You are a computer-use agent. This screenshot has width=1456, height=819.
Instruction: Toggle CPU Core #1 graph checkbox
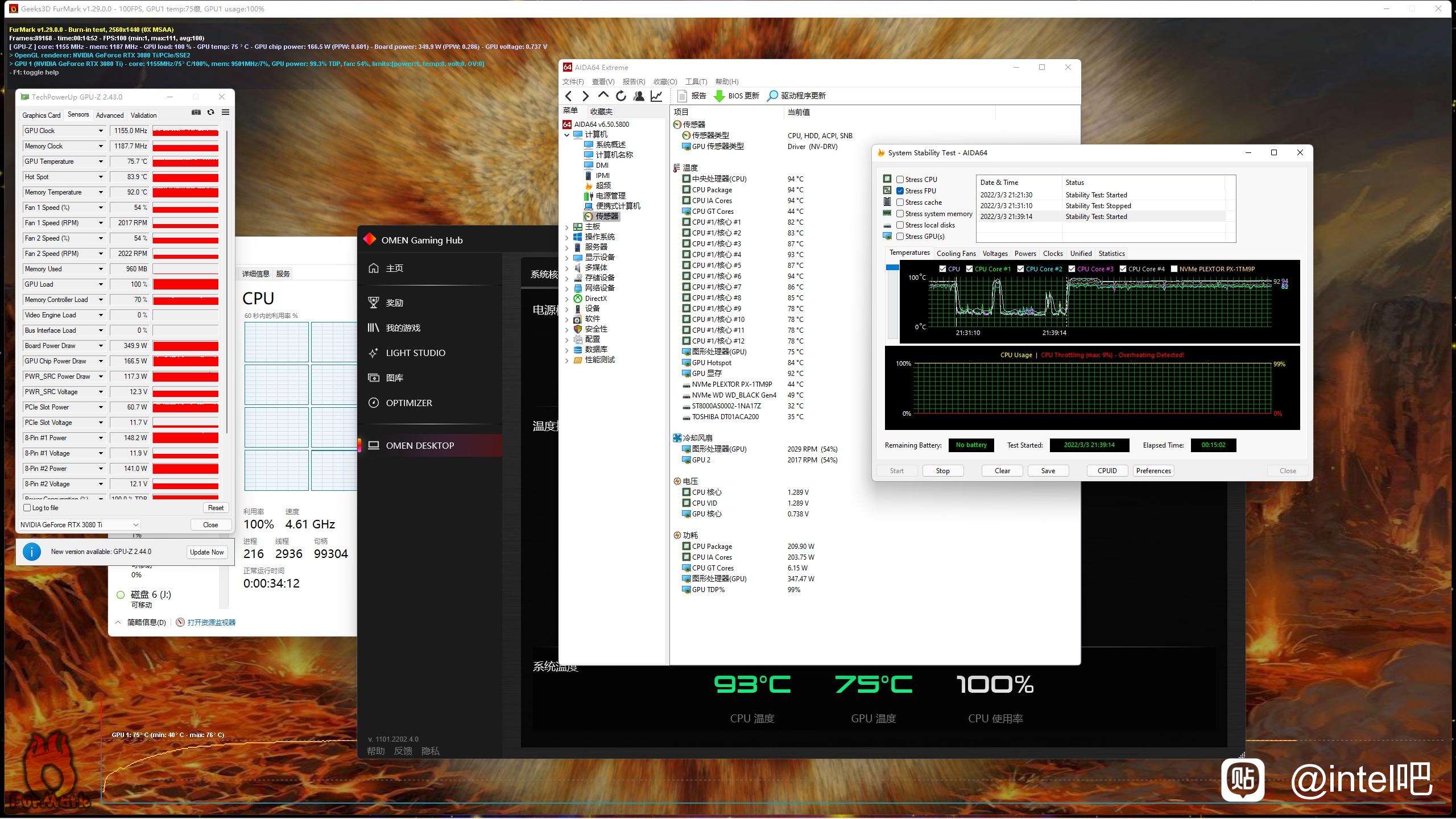click(x=969, y=269)
